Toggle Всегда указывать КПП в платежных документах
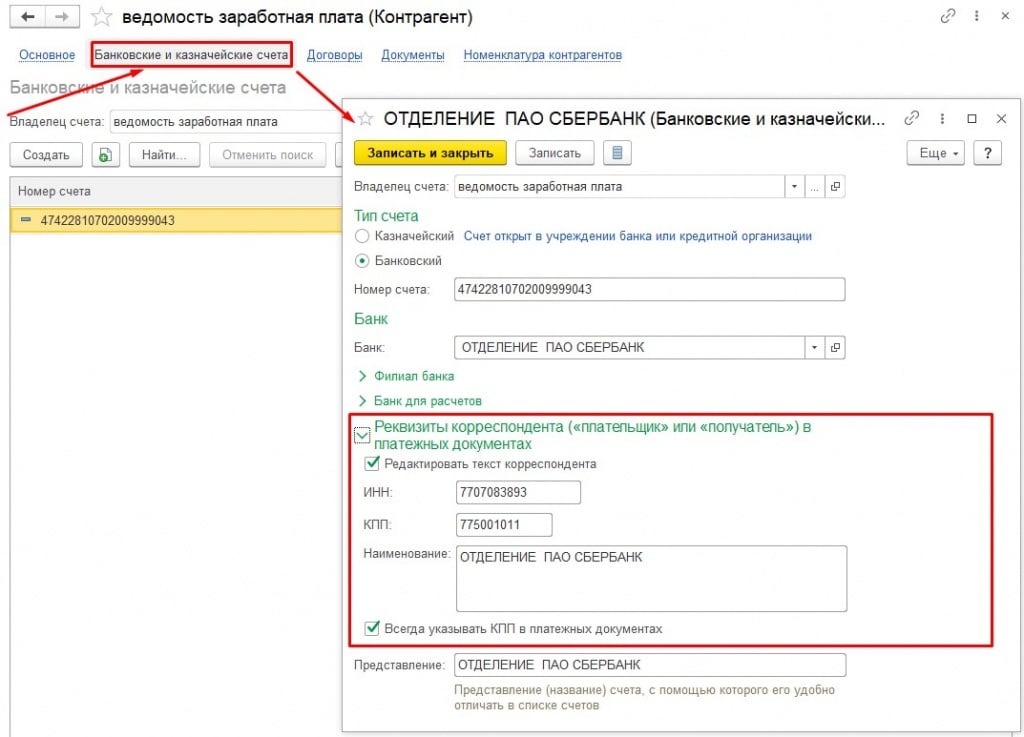Viewport: 1024px width, 737px height. click(x=373, y=629)
